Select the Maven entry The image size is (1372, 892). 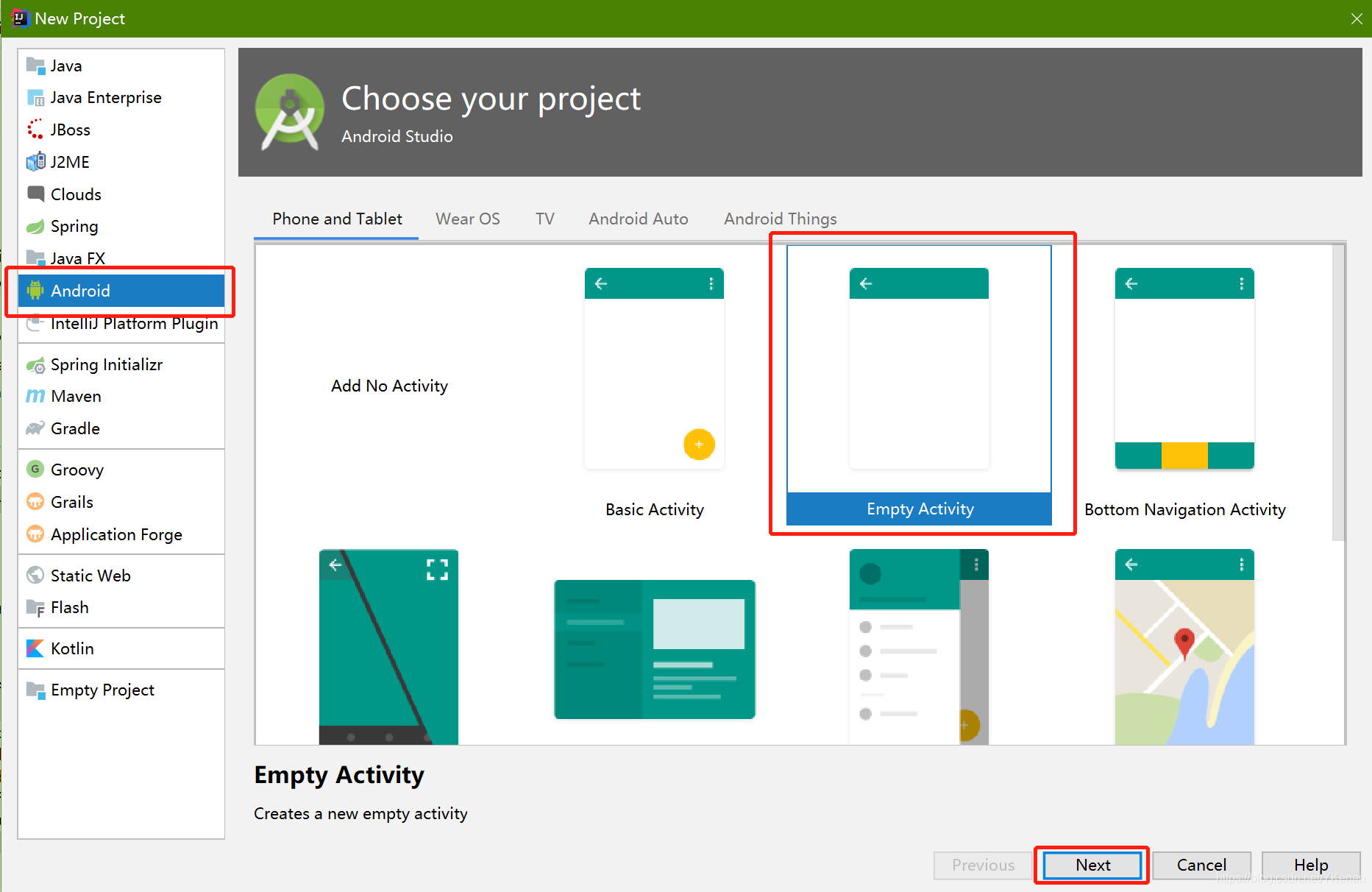click(x=121, y=397)
